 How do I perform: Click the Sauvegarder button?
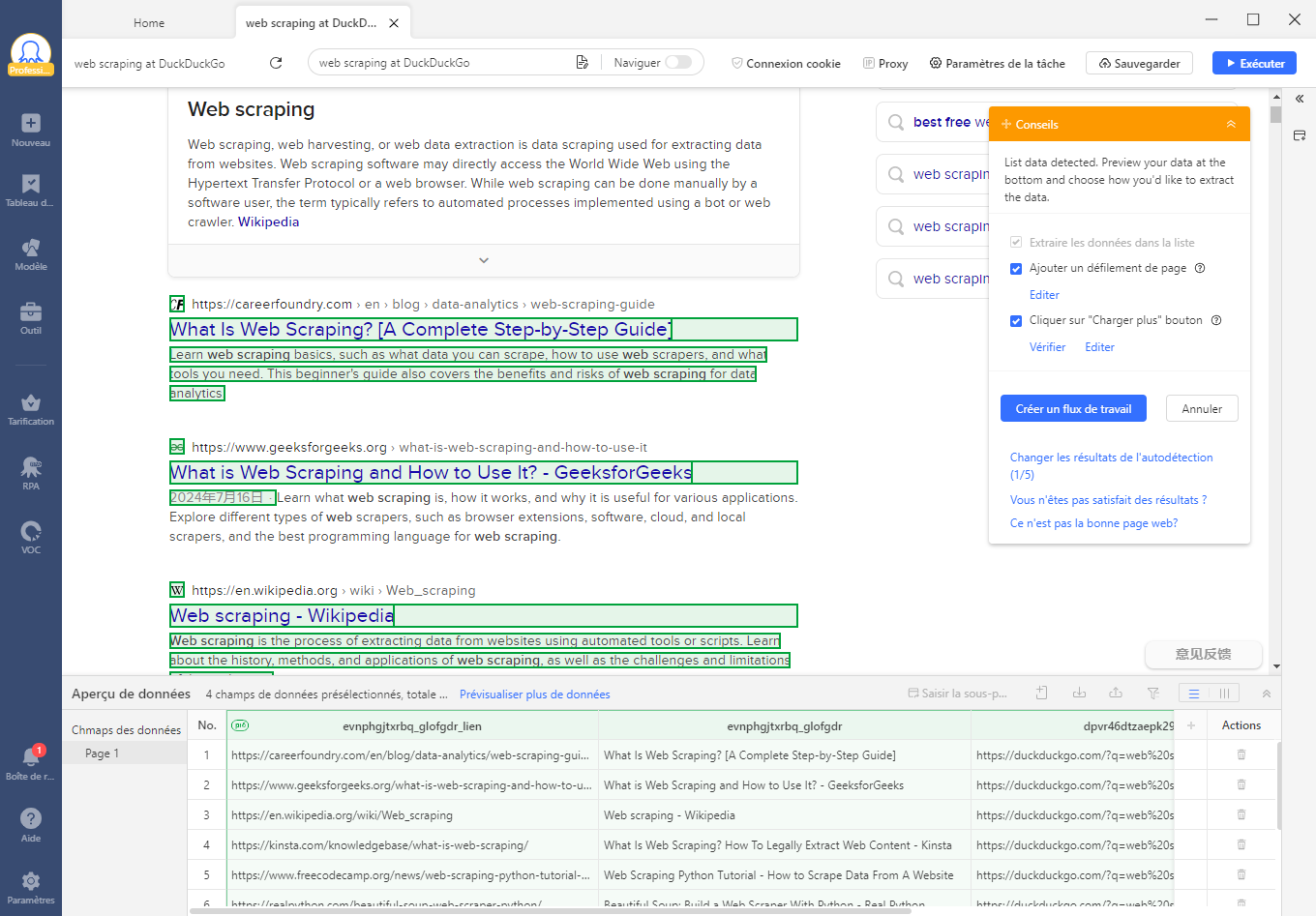tap(1139, 63)
